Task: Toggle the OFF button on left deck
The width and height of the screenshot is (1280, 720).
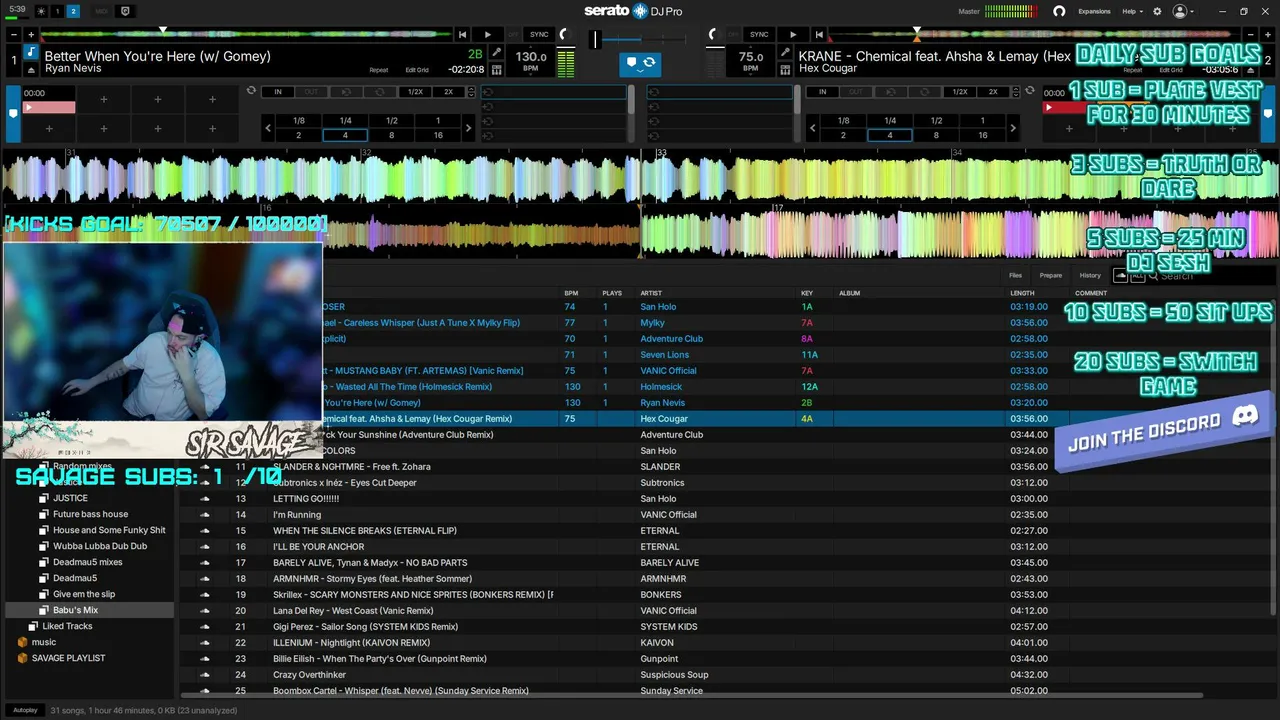Action: 515,35
